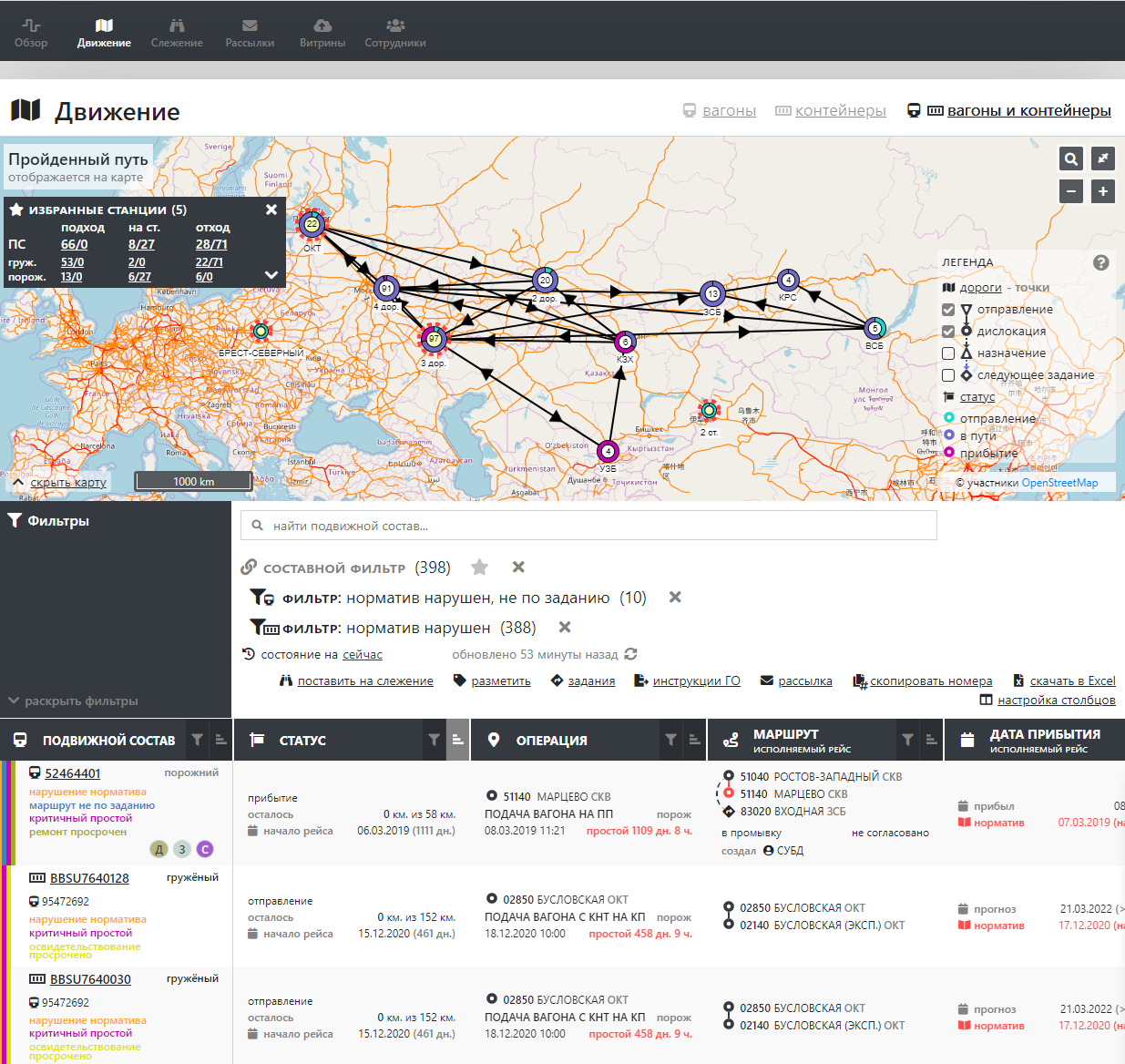
Task: Check the следующее задание checkbox
Action: click(948, 374)
